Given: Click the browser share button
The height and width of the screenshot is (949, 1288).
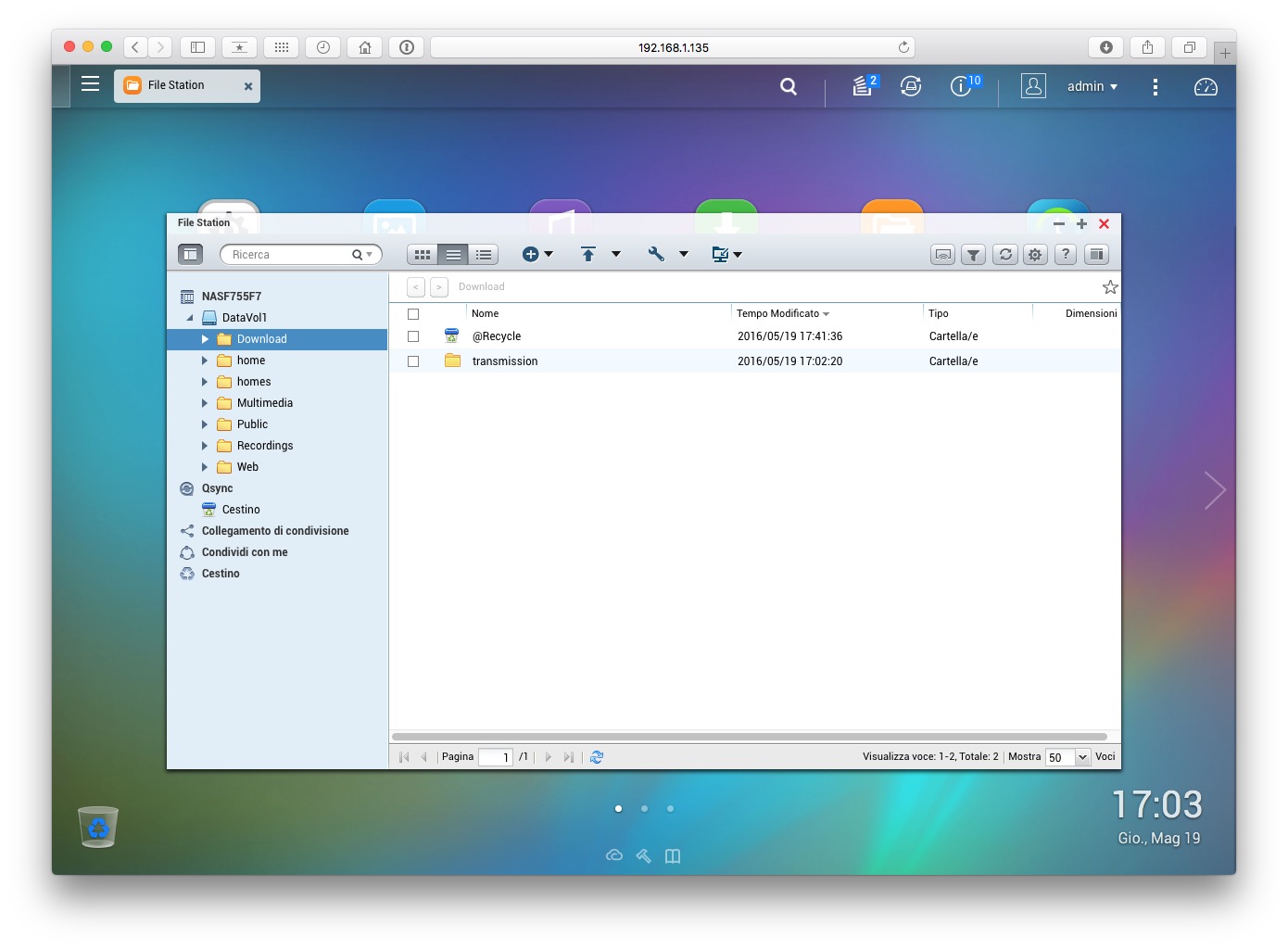Looking at the screenshot, I should tap(1147, 47).
